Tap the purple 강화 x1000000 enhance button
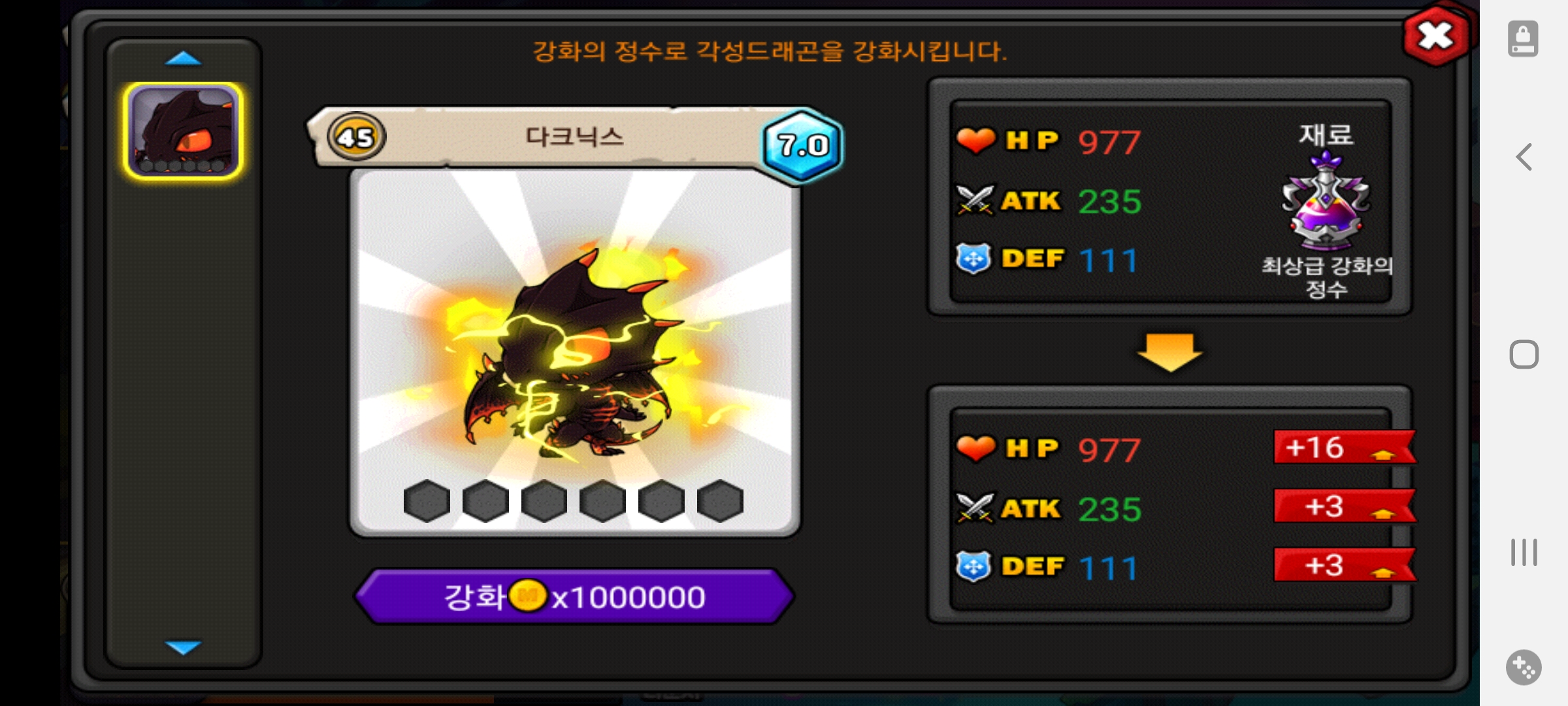This screenshot has width=1568, height=706. [x=575, y=596]
